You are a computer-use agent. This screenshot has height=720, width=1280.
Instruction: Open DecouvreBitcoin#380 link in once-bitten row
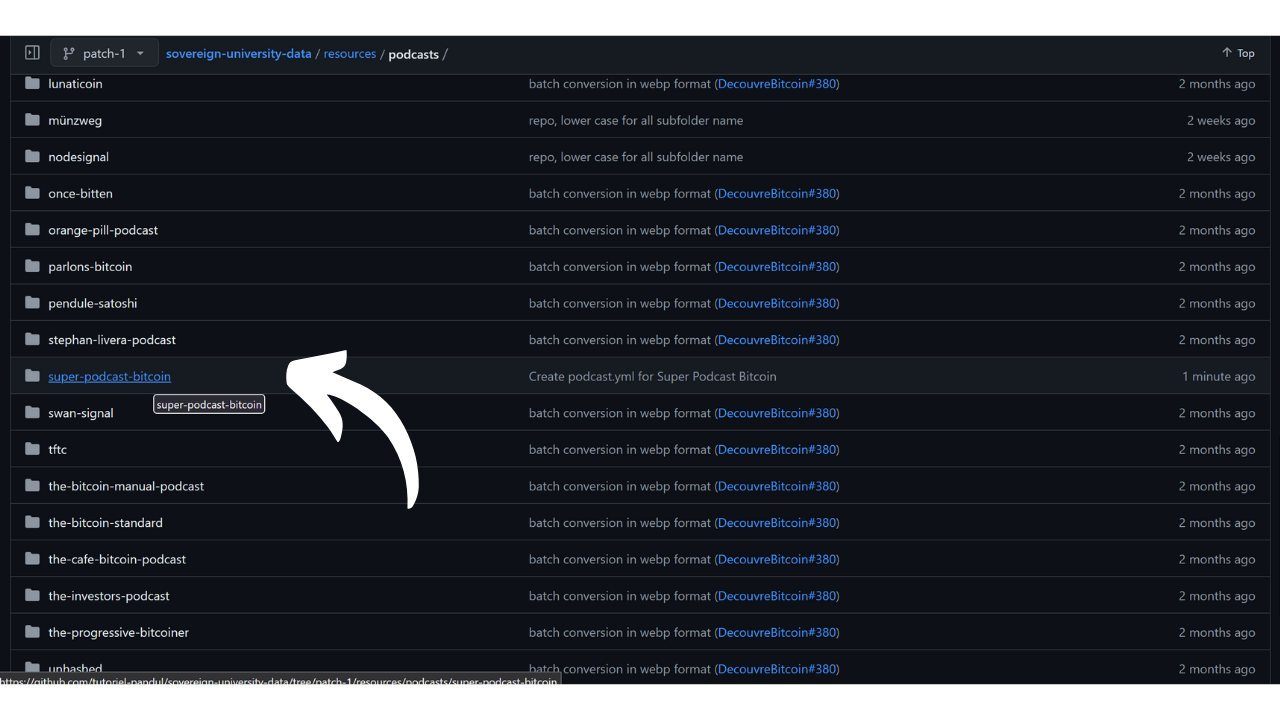tap(777, 193)
